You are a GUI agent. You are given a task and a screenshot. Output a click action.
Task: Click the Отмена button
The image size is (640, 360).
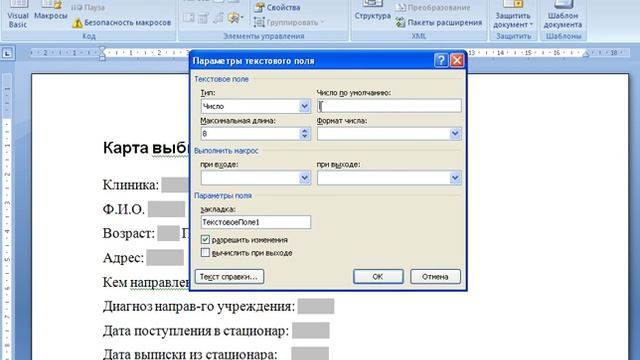coord(435,277)
